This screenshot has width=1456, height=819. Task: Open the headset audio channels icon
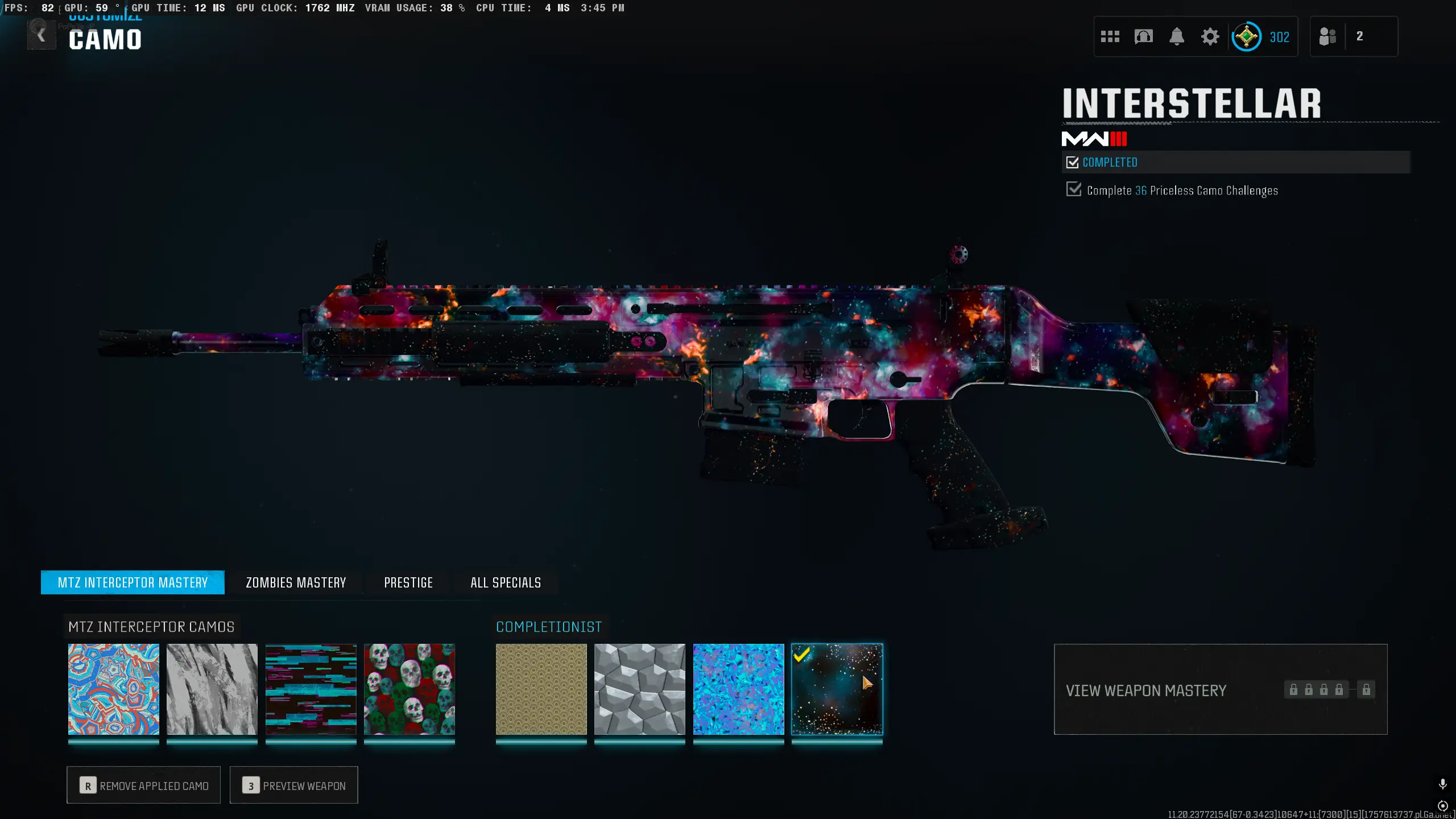[1143, 37]
